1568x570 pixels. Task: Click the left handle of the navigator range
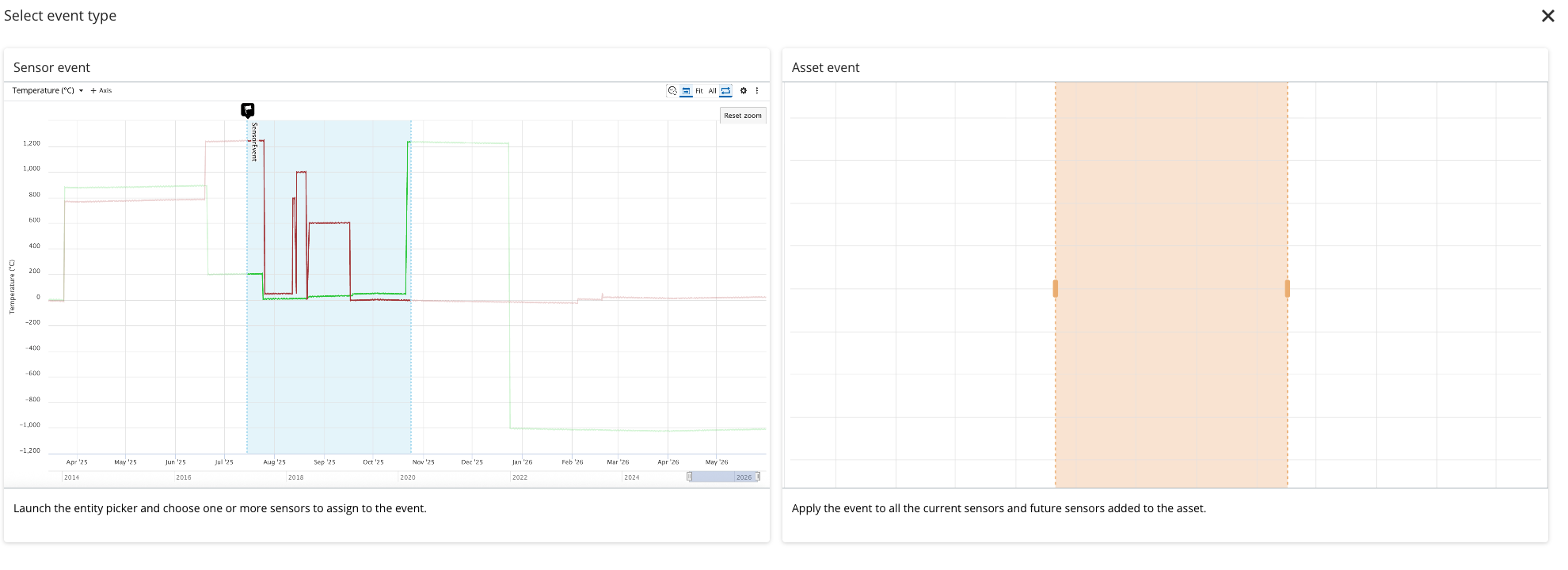click(x=689, y=477)
